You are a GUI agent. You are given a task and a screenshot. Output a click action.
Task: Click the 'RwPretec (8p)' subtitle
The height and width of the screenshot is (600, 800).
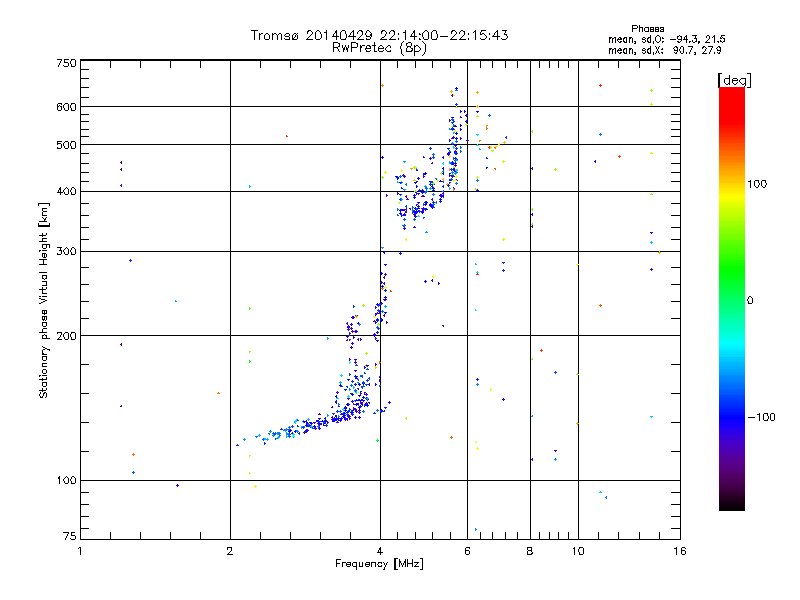(379, 48)
